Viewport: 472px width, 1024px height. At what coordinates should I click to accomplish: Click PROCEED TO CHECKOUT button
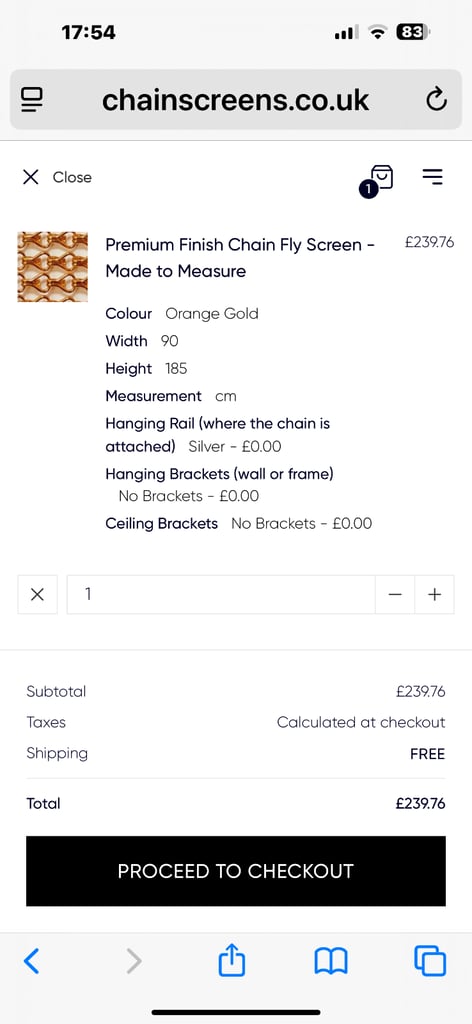tap(236, 871)
